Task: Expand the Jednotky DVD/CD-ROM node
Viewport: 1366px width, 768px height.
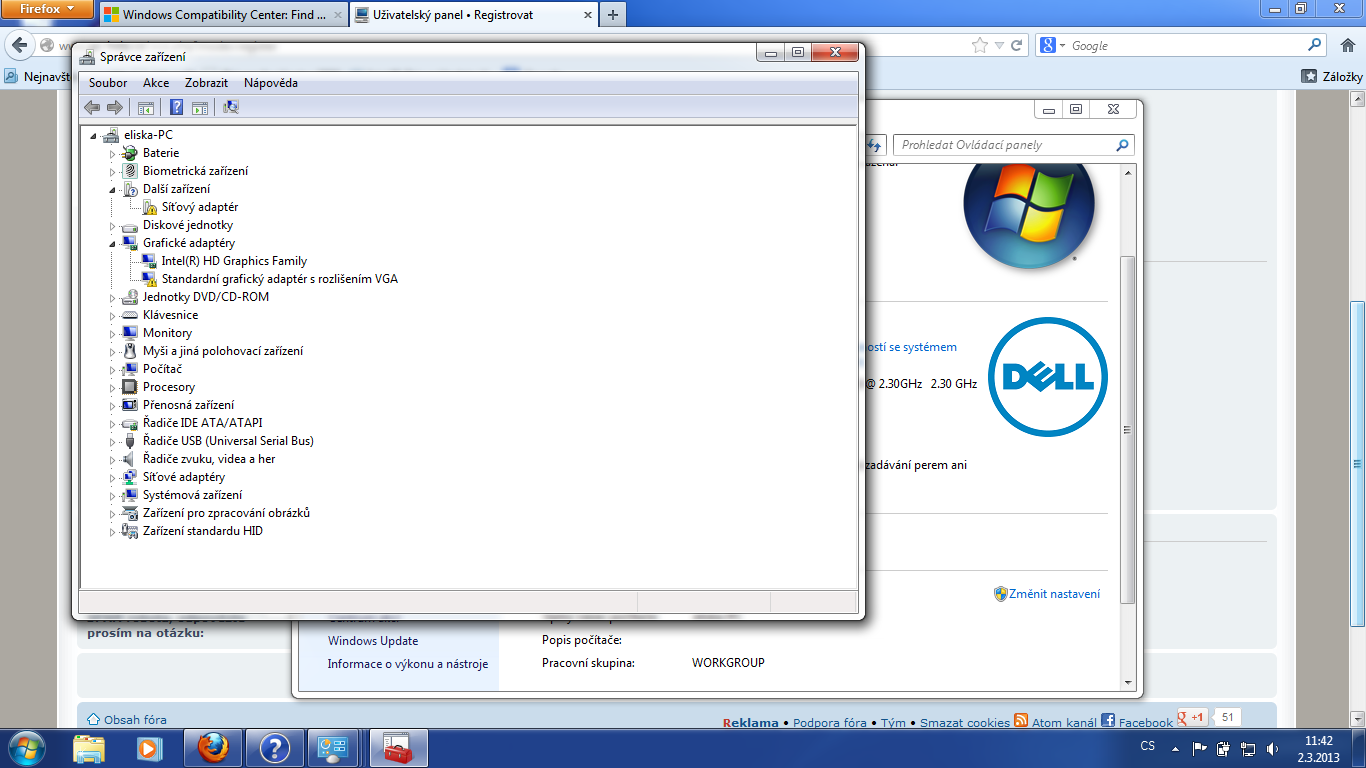Action: [x=113, y=297]
